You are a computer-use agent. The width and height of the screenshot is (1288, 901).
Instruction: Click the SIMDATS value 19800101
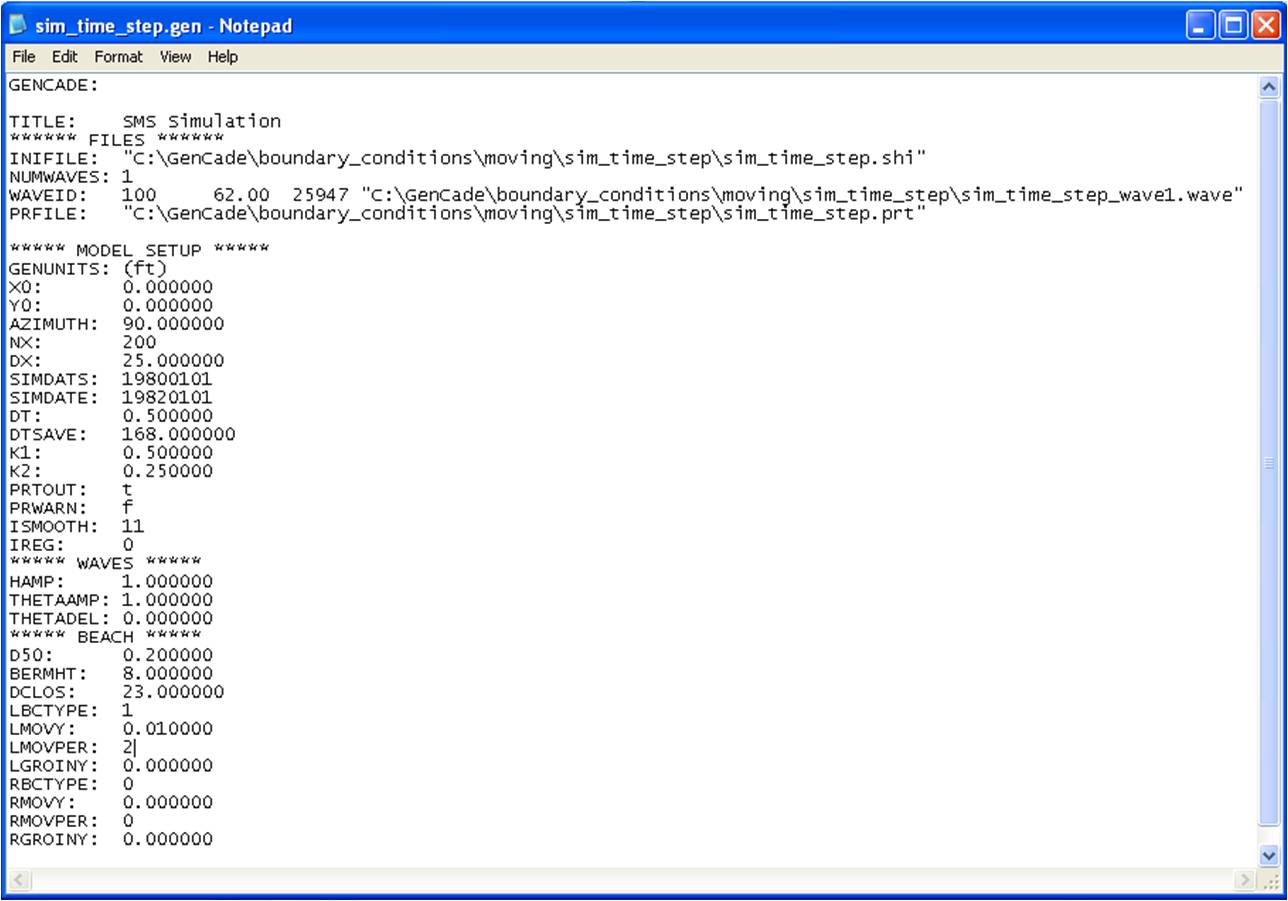pyautogui.click(x=167, y=379)
